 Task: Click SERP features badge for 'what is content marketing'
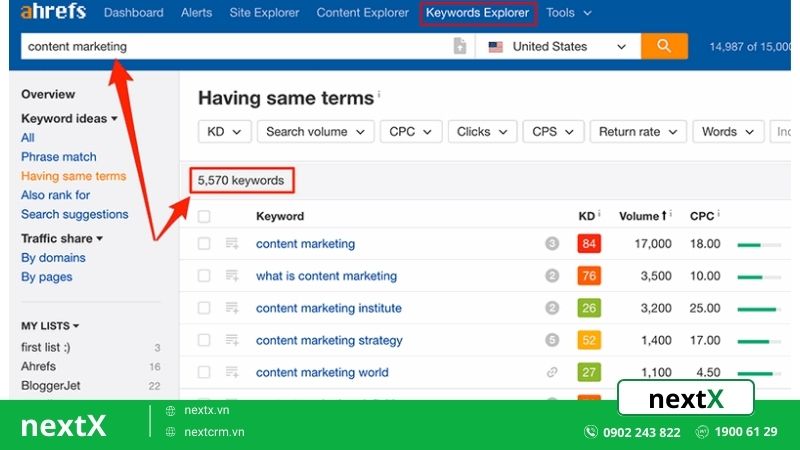tap(552, 276)
